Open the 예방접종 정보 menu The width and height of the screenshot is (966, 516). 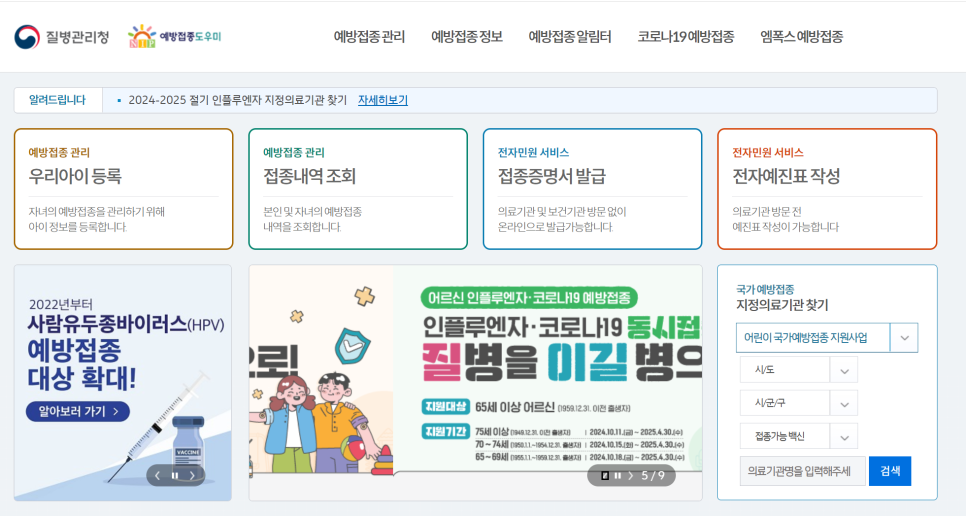pyautogui.click(x=466, y=37)
